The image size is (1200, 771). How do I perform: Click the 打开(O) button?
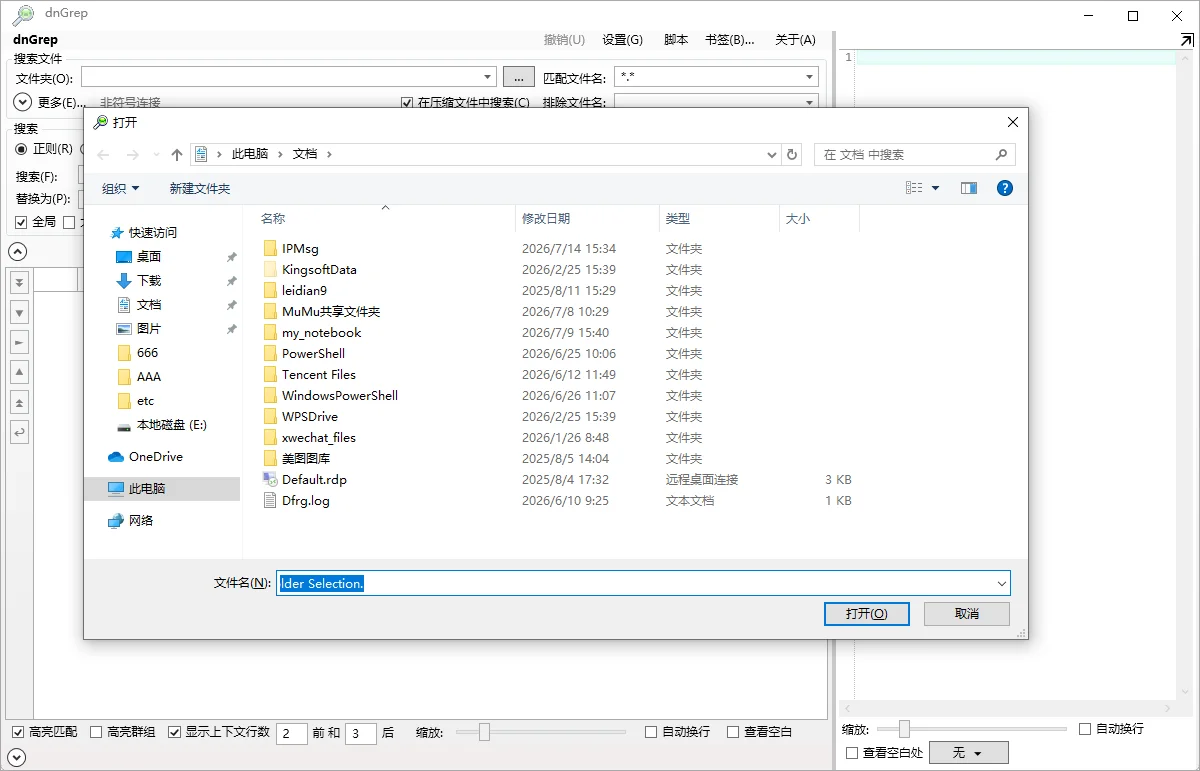pos(866,613)
